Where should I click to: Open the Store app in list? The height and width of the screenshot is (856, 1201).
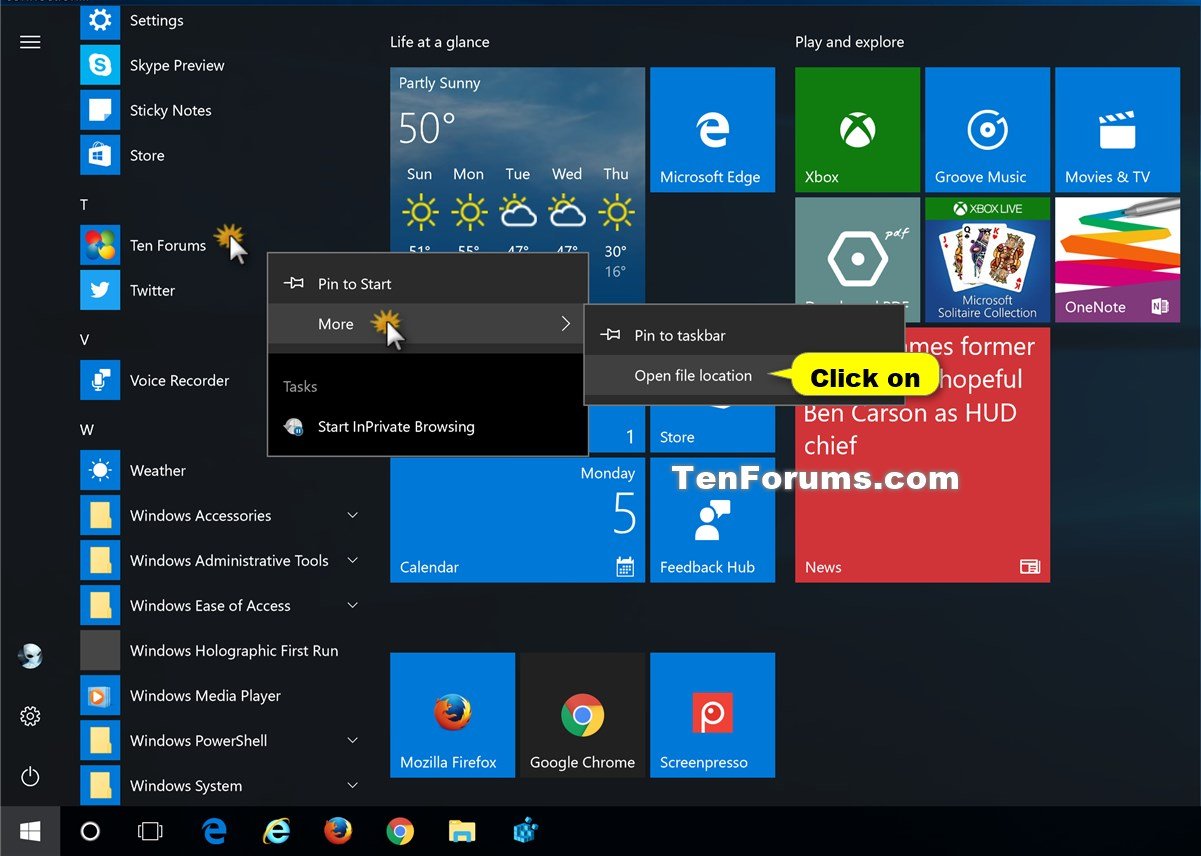coord(146,155)
